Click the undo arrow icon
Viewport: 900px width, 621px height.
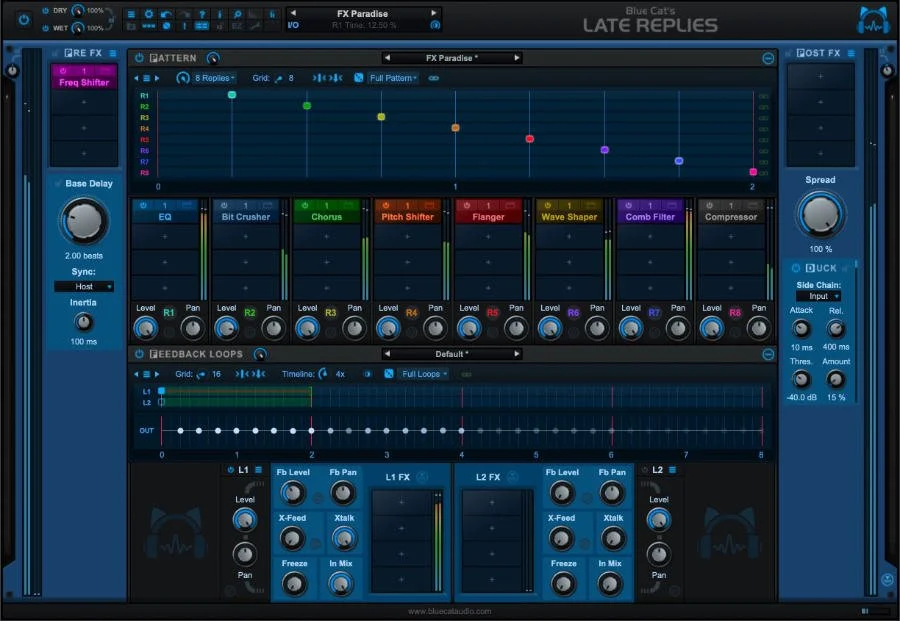coord(166,14)
